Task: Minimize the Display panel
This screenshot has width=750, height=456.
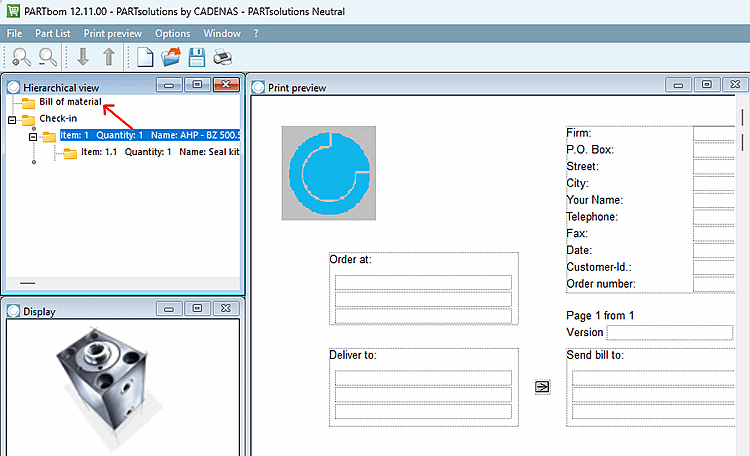Action: [169, 309]
